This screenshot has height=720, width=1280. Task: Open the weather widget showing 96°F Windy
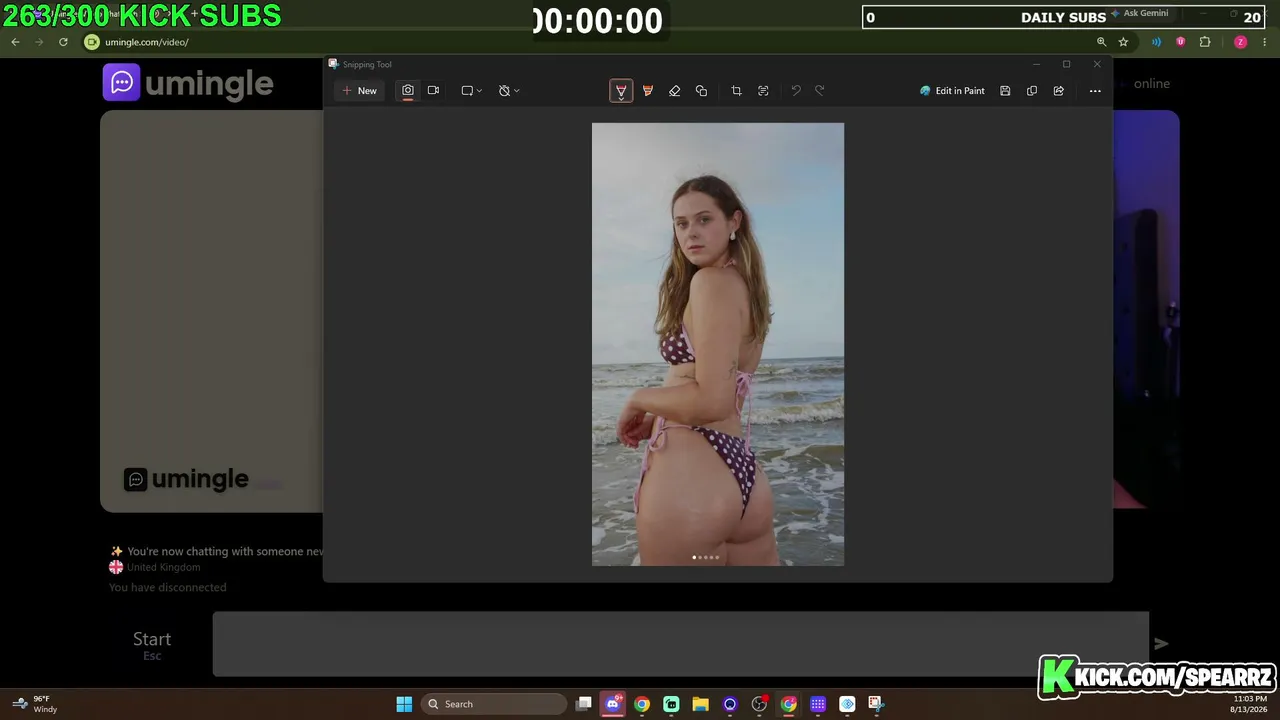[x=35, y=704]
